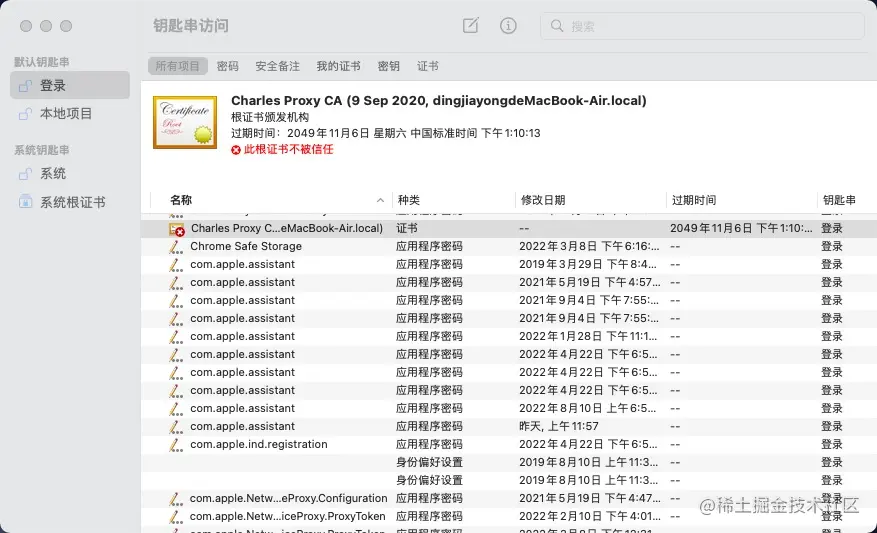Screen dimensions: 877x533
Task: Click the 系统根证书 keychain icon
Action: 25,201
